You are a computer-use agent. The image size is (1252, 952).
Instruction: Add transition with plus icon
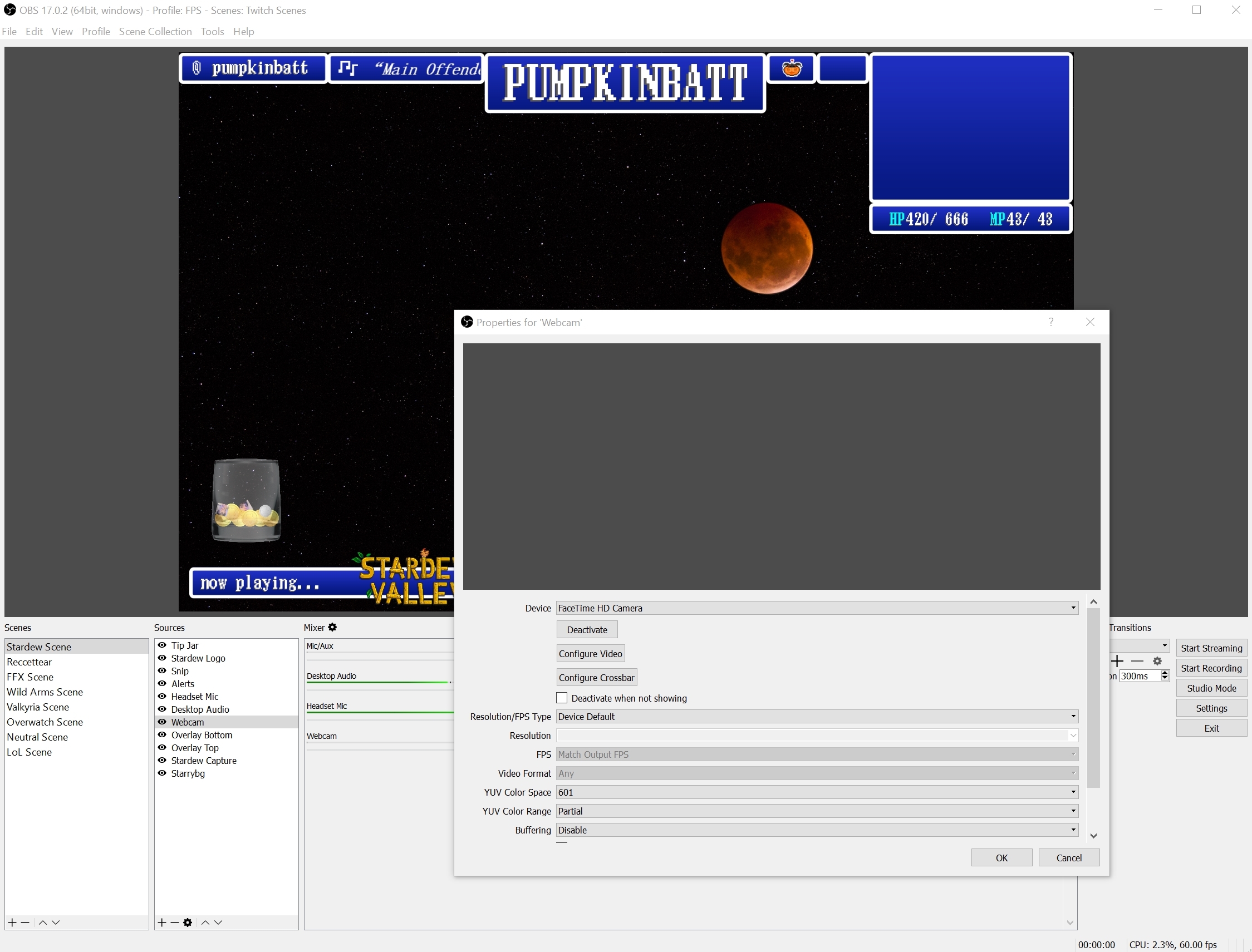pyautogui.click(x=1117, y=661)
